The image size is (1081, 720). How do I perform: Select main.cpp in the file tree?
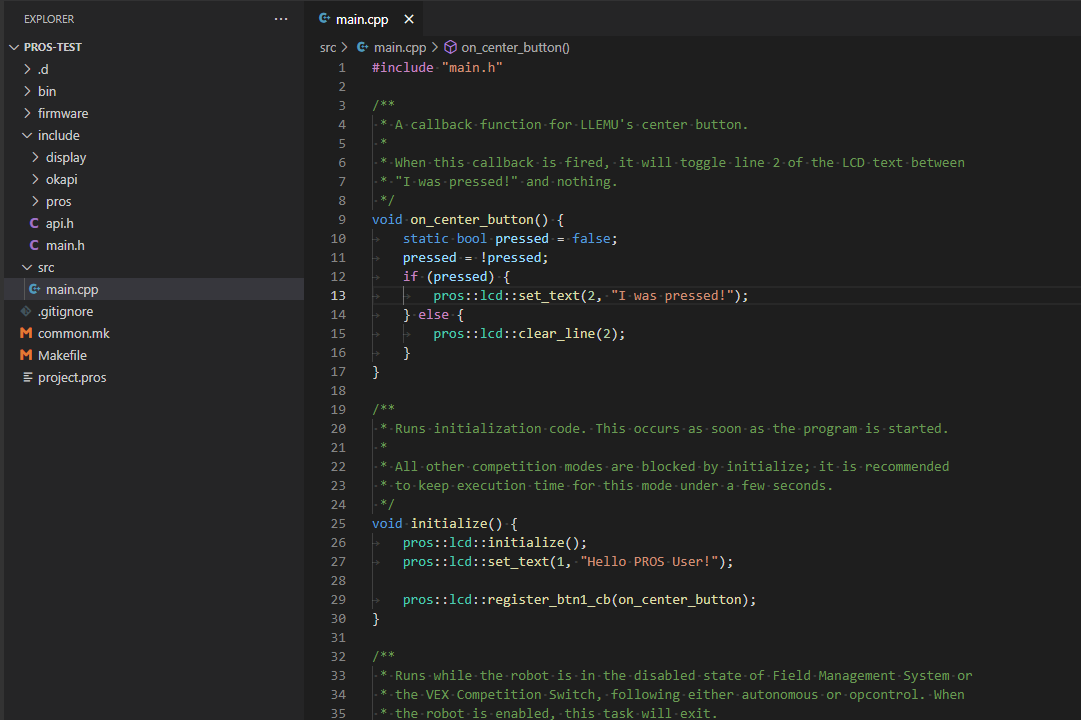point(72,289)
